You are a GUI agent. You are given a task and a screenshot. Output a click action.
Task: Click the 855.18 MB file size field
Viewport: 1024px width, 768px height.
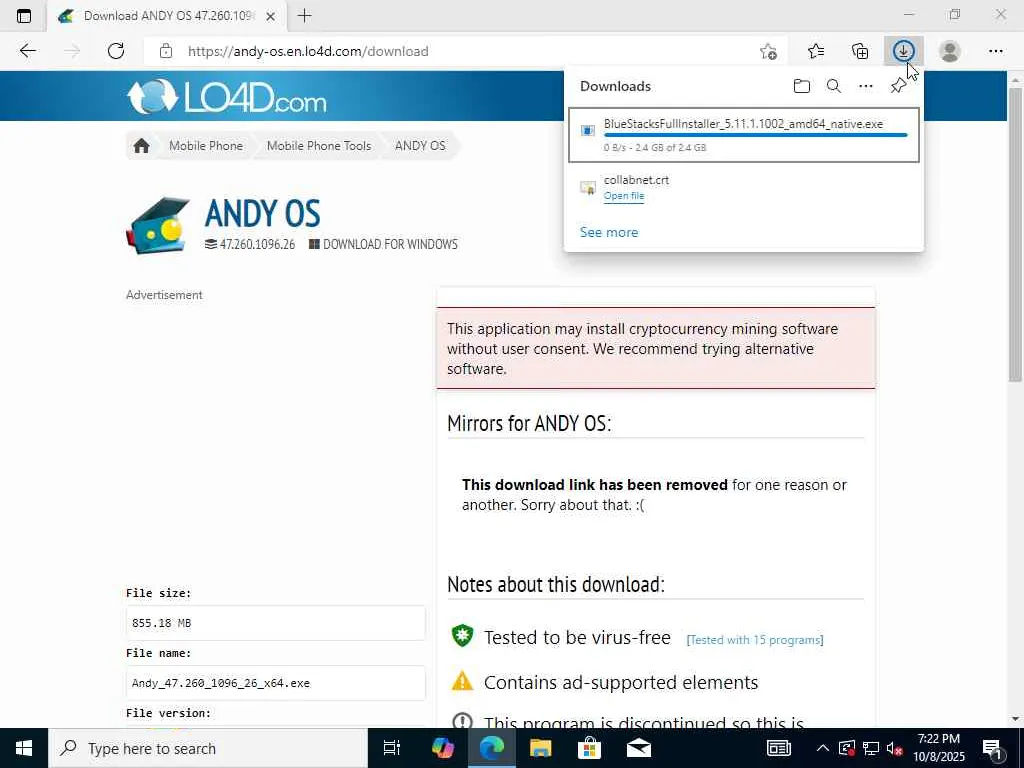pyautogui.click(x=276, y=623)
